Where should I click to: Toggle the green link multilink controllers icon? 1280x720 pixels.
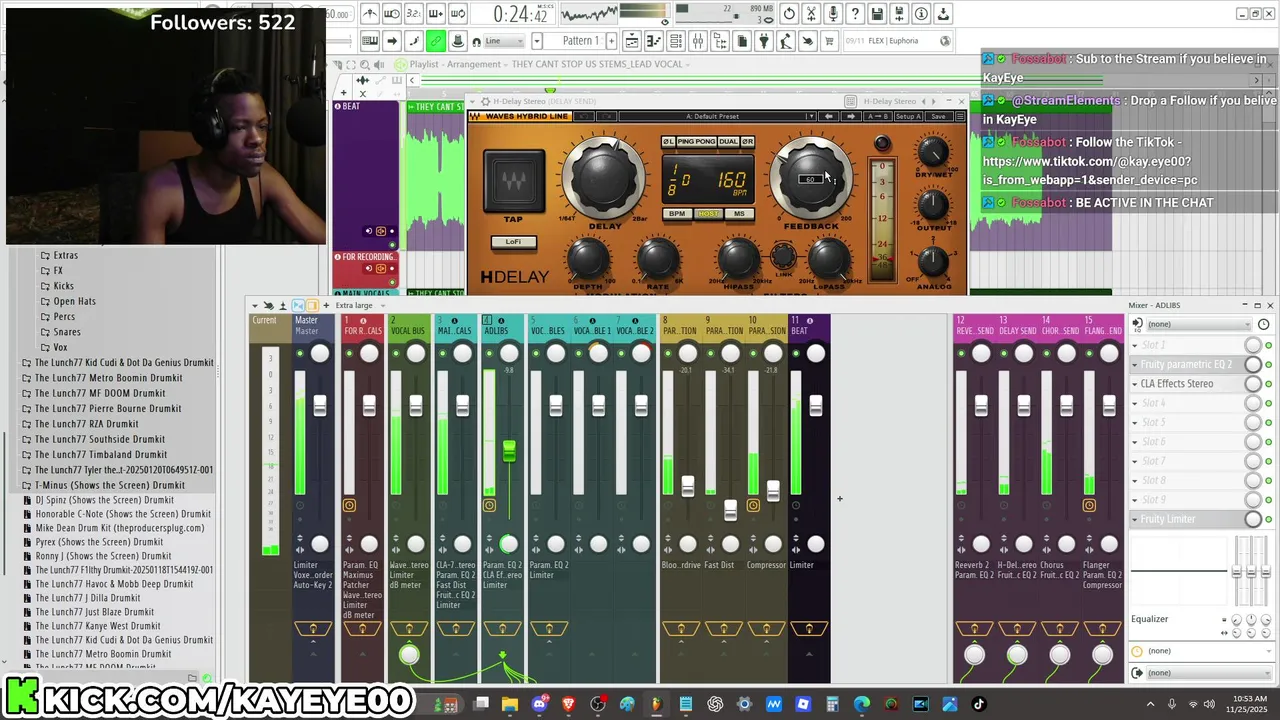[436, 41]
